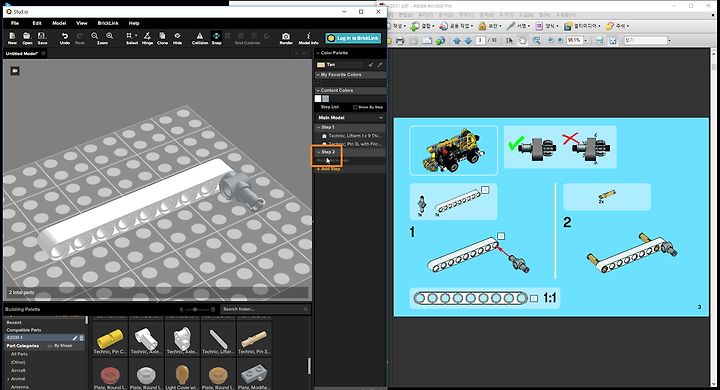Select All Parts category

pos(19,354)
